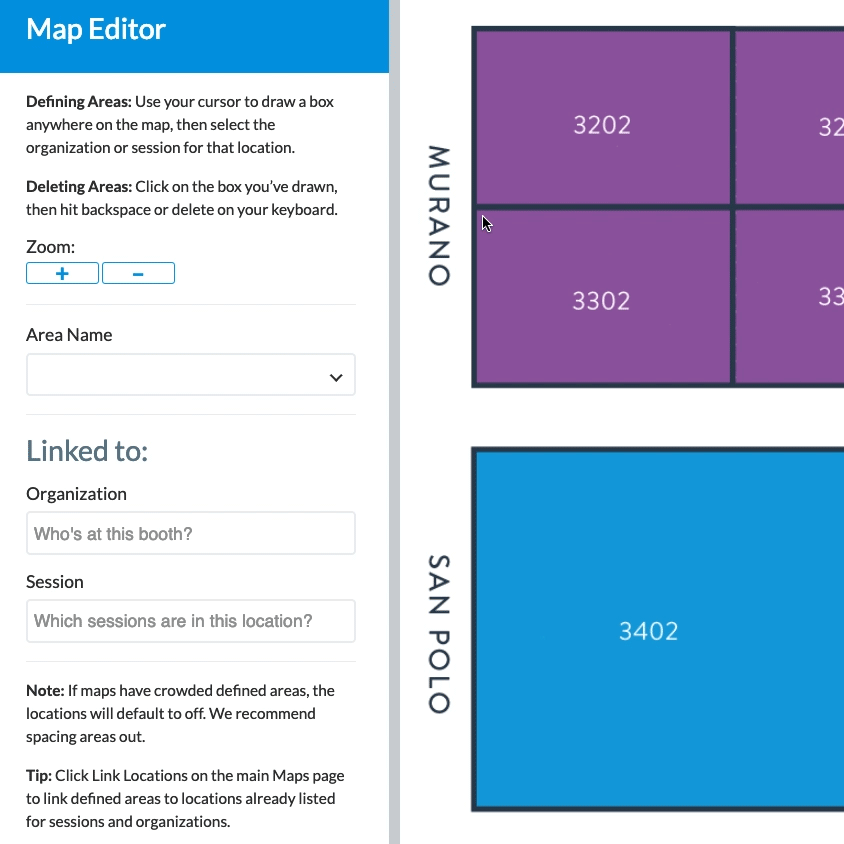
Task: Click the zoom in plus button
Action: click(62, 273)
